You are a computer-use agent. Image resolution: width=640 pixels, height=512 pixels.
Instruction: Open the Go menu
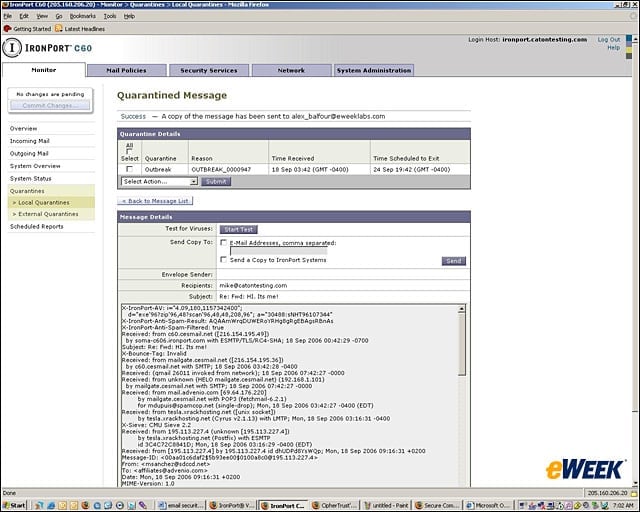tap(59, 16)
